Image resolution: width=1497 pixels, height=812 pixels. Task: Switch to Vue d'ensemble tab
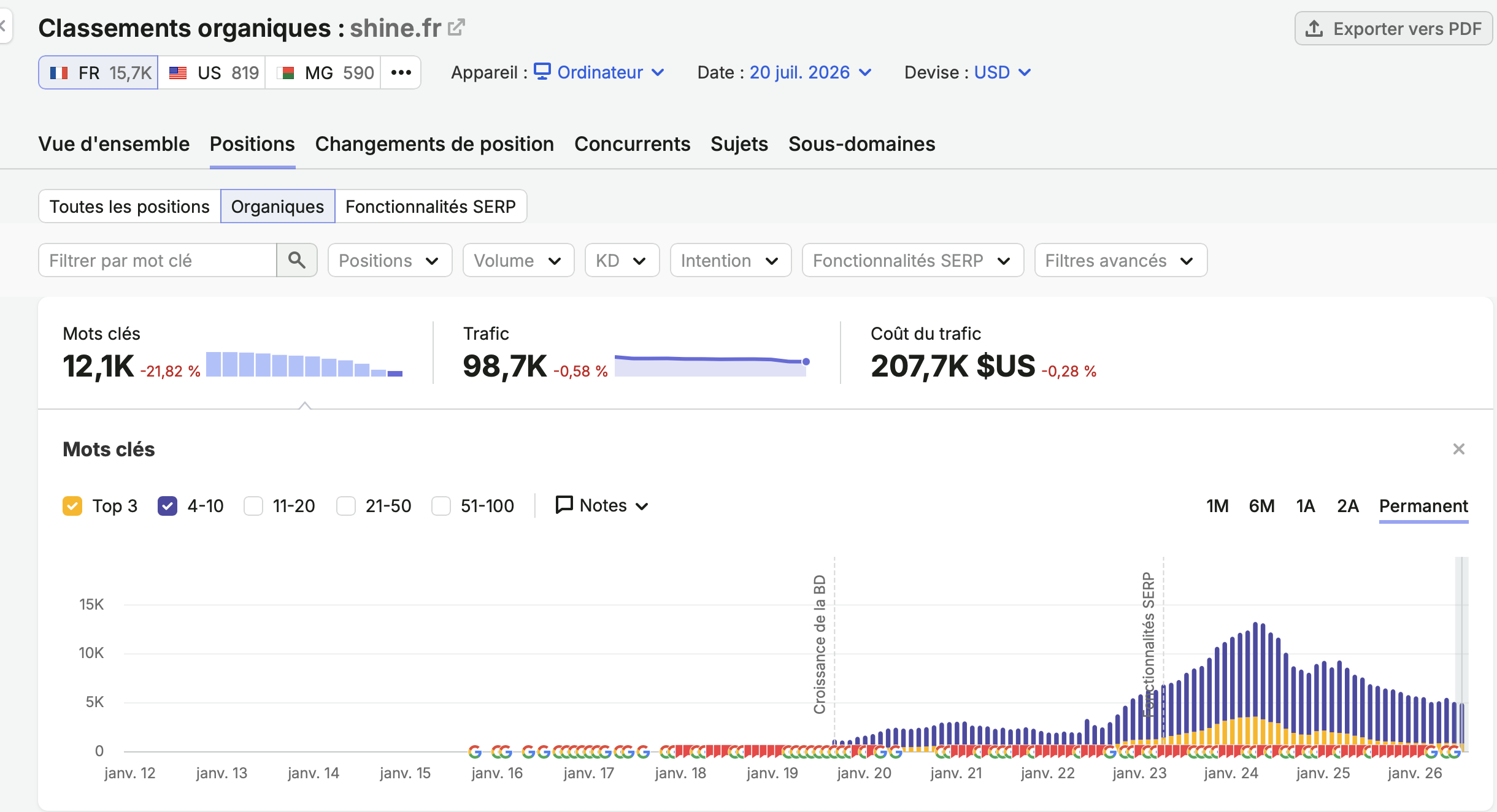point(114,144)
